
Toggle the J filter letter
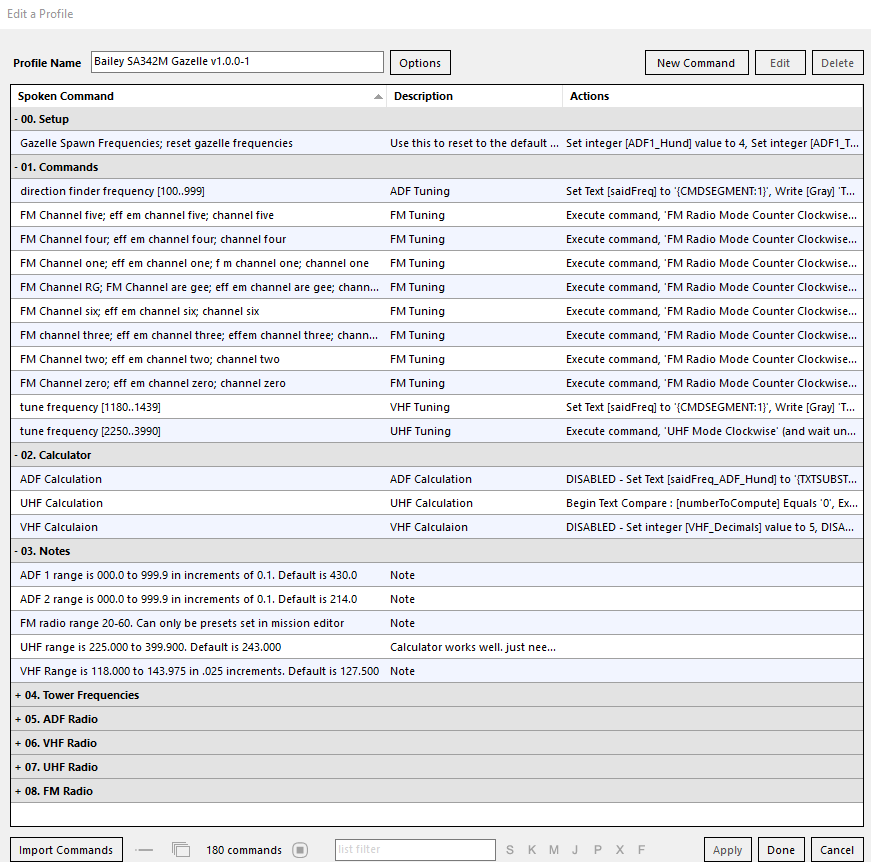pos(576,850)
